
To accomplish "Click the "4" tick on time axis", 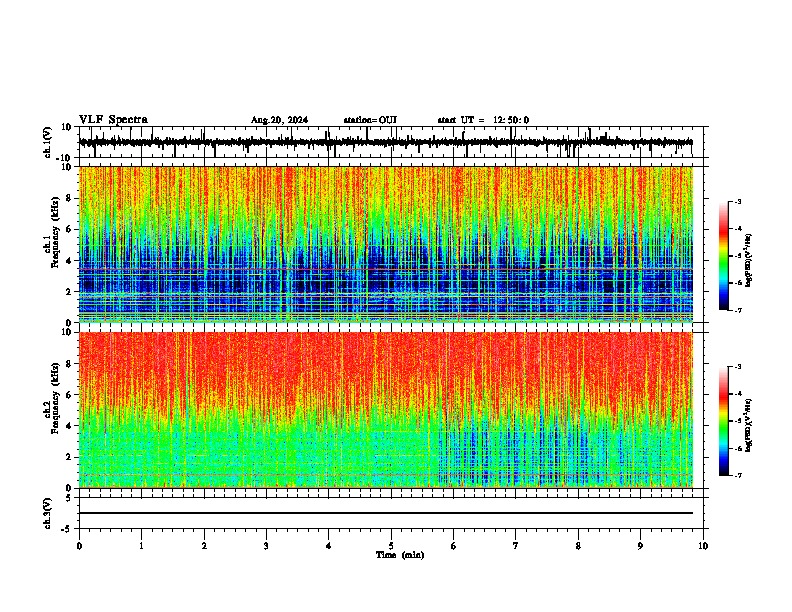I will [x=329, y=546].
